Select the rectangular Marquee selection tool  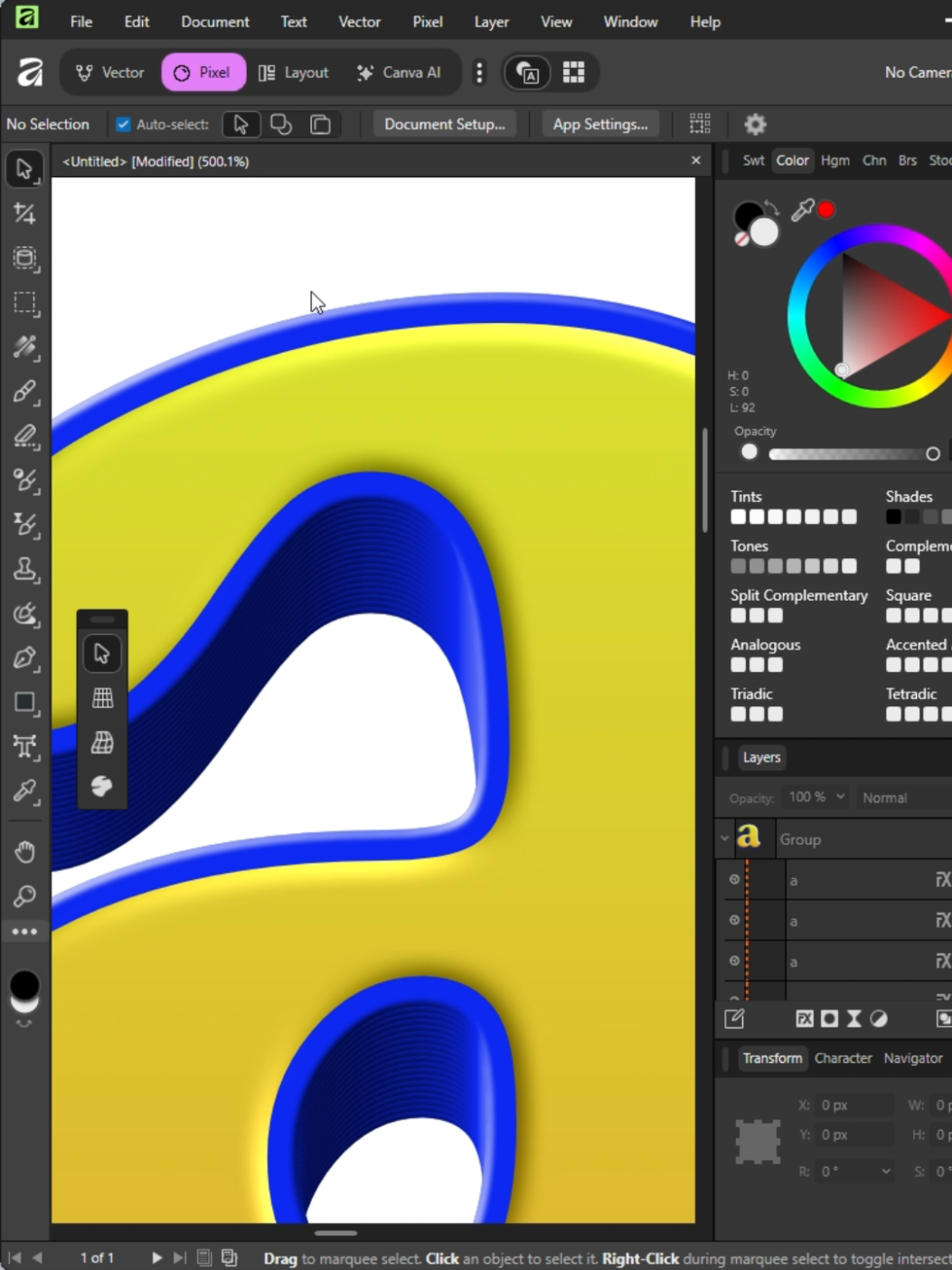tap(24, 304)
